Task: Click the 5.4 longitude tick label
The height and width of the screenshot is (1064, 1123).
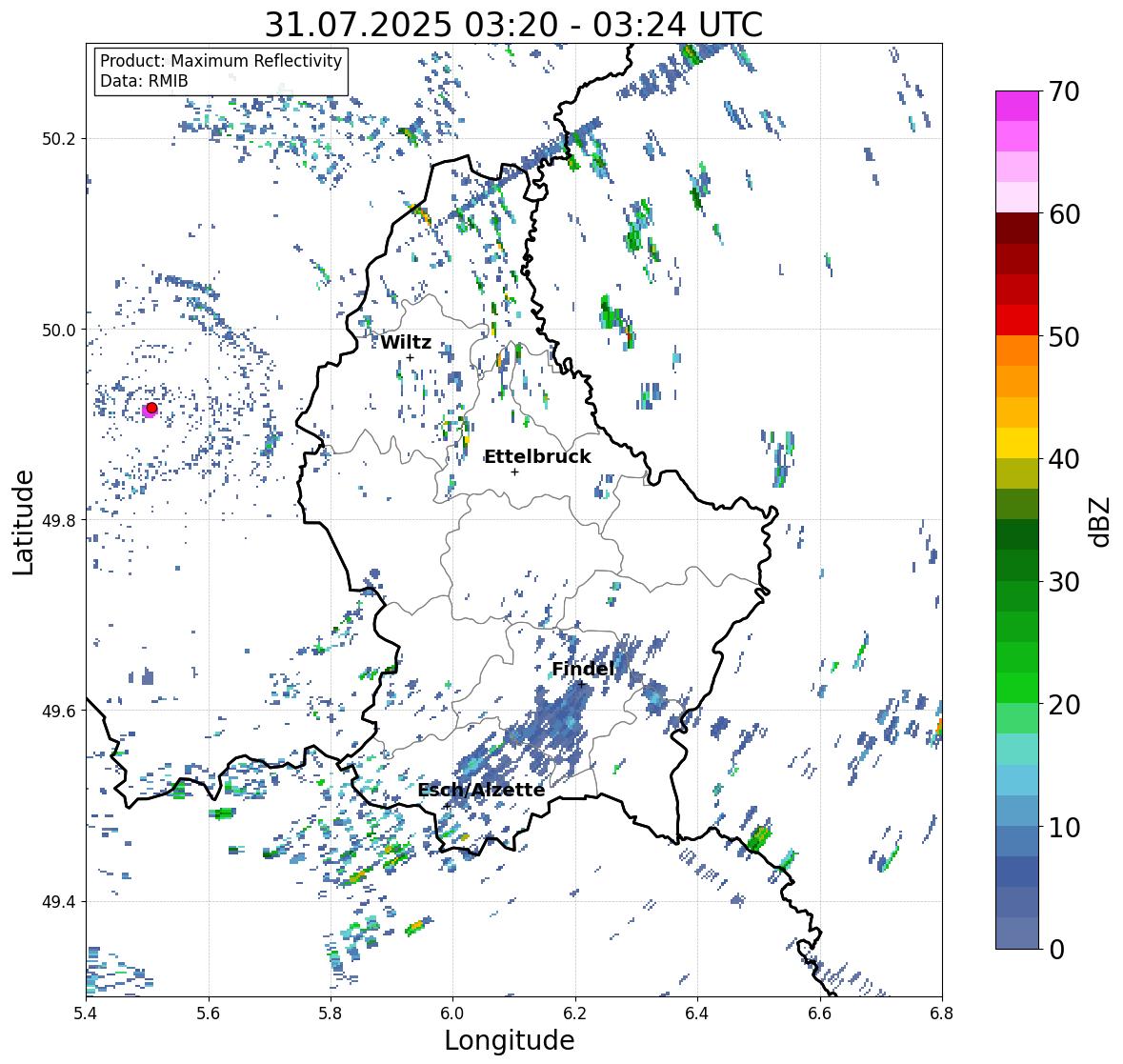Action: coord(86,1013)
